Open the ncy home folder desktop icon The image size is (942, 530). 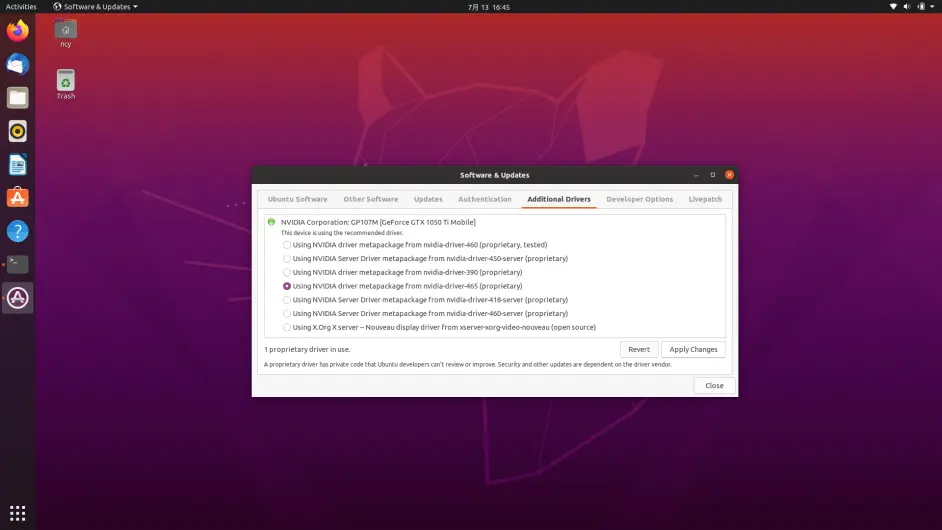click(65, 34)
